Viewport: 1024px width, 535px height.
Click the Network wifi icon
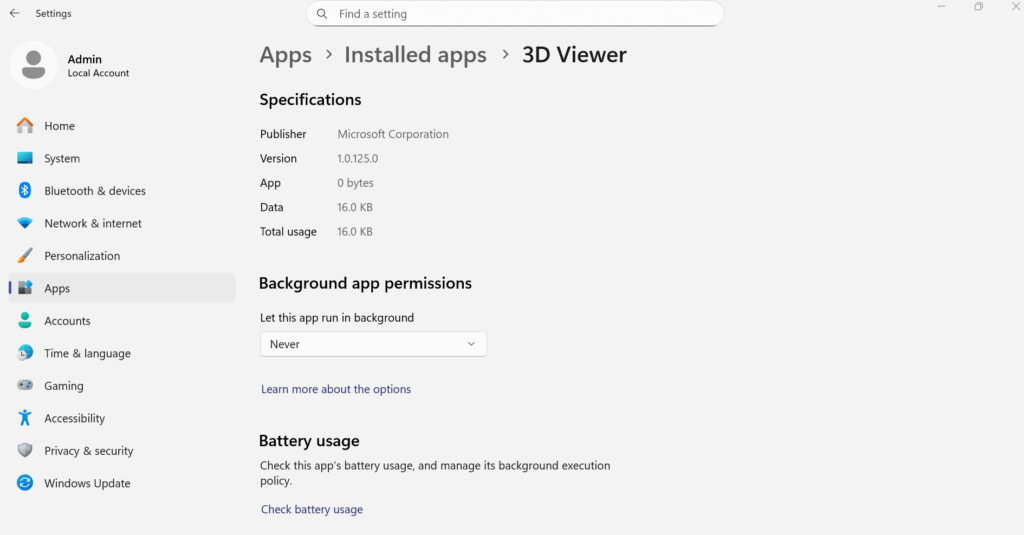[x=25, y=223]
